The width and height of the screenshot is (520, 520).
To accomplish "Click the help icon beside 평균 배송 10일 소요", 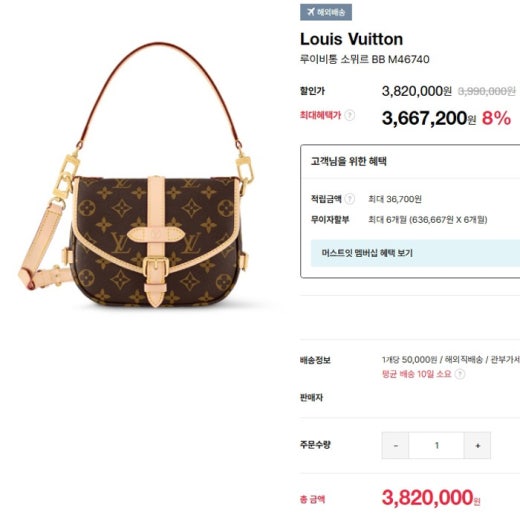I will point(460,374).
